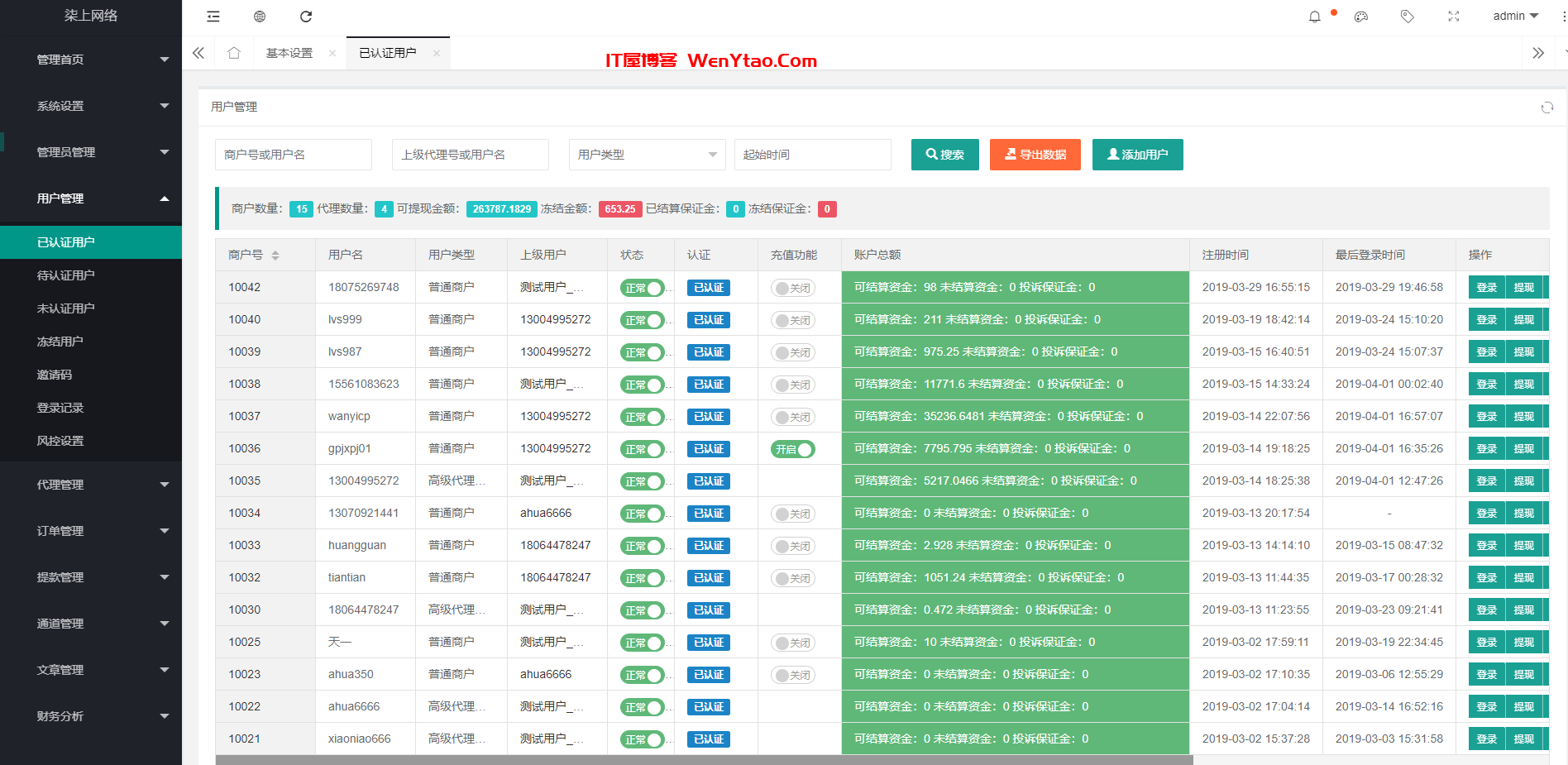1568x765 pixels.
Task: Click 提现 for merchant 10033
Action: (1523, 546)
